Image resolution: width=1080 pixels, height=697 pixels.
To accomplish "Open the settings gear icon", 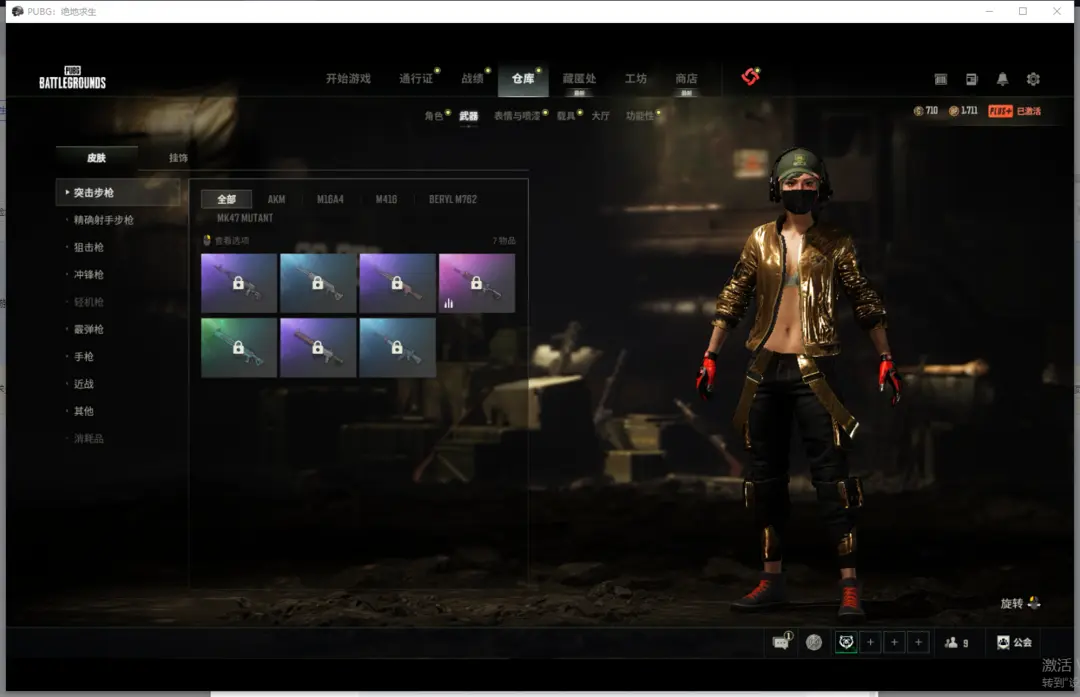I will pyautogui.click(x=1033, y=79).
